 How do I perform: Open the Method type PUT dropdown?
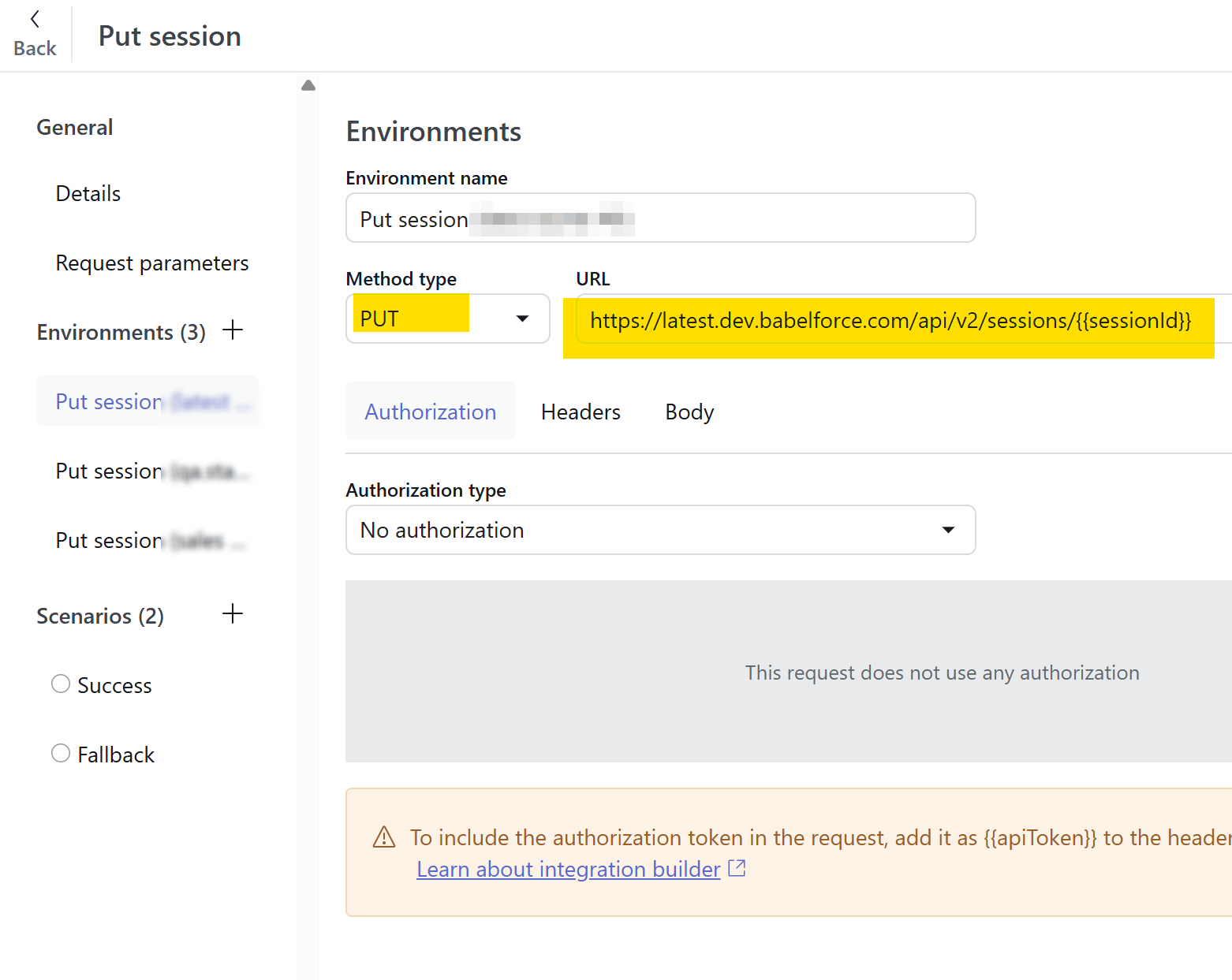tap(447, 319)
